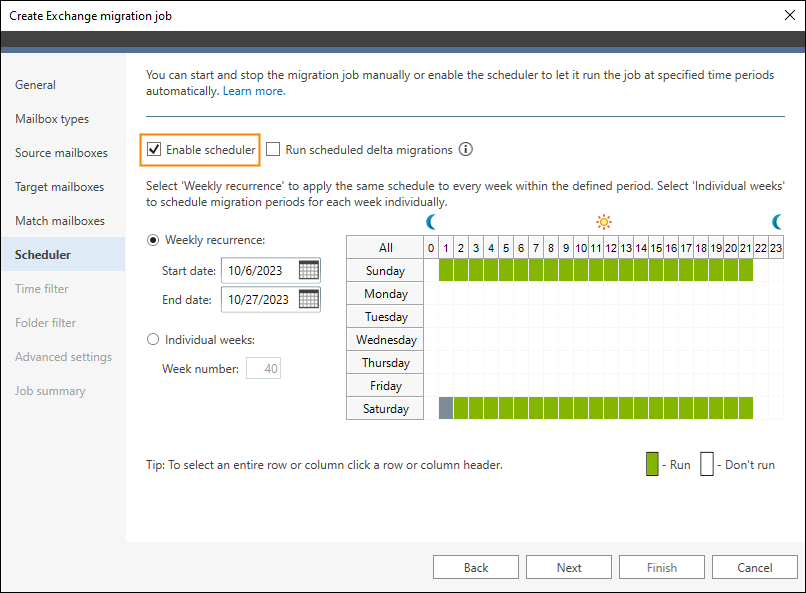The height and width of the screenshot is (593, 806).
Task: Open the Start date calendar picker
Action: coord(308,270)
